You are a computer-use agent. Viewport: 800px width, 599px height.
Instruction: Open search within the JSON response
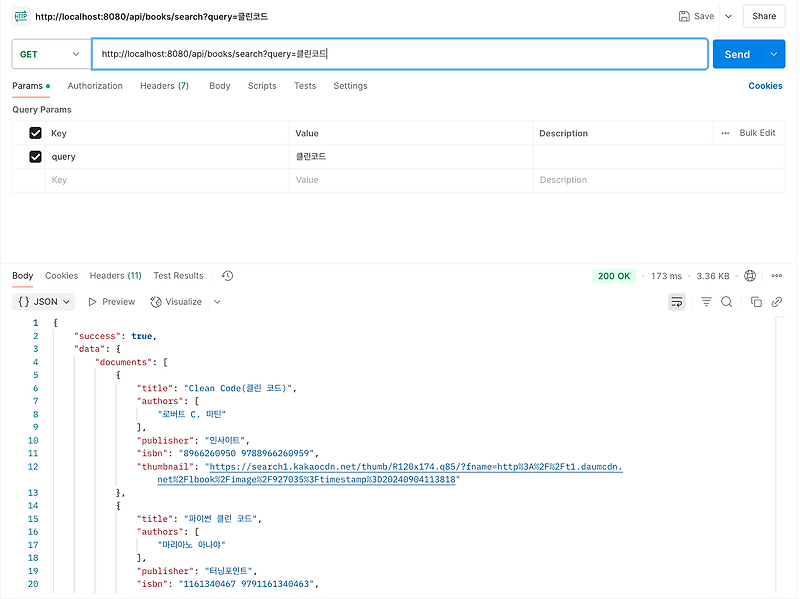tap(726, 301)
